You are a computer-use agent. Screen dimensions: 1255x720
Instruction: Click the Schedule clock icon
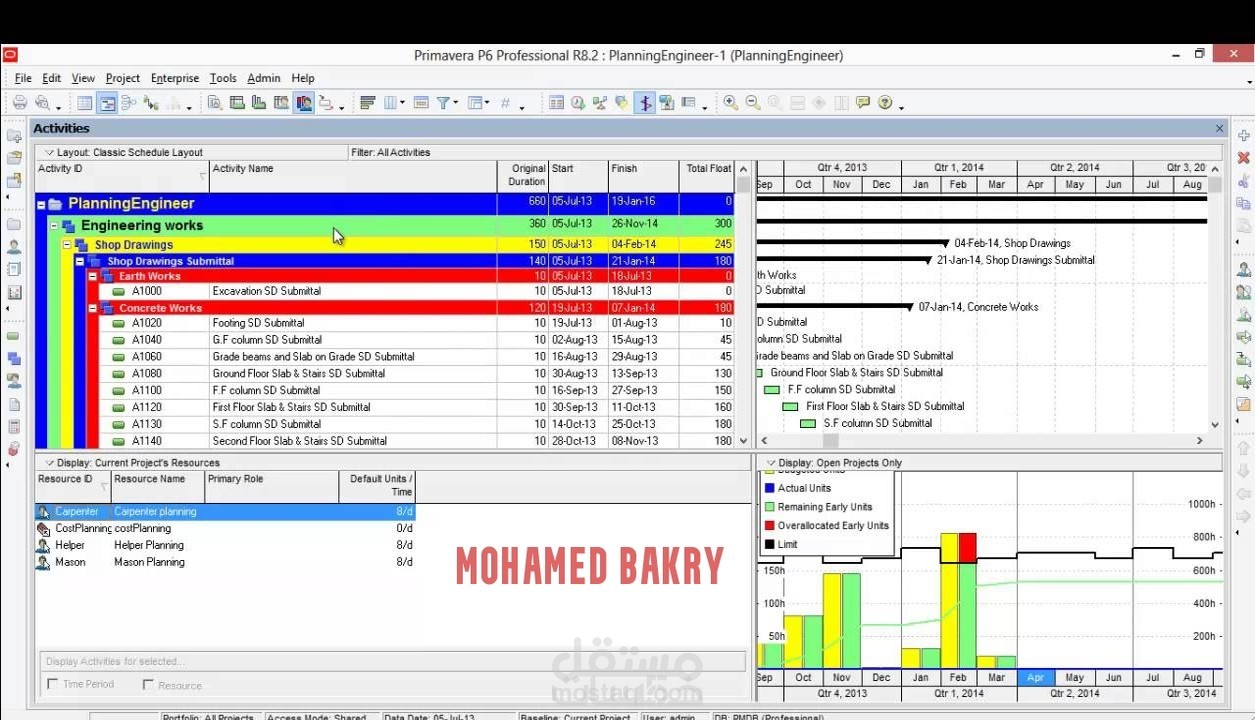(578, 102)
